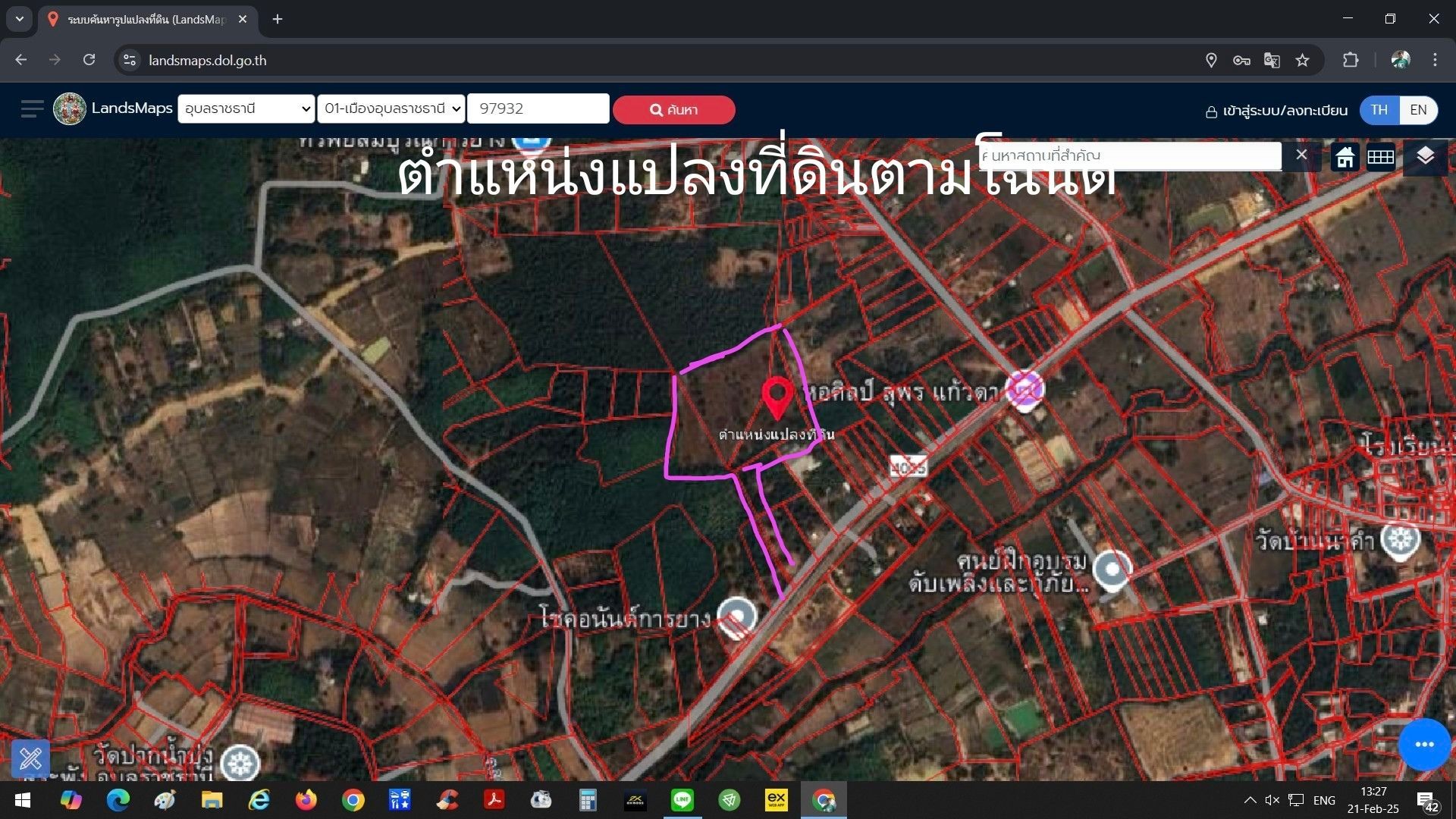Reload the landsmaps page
The image size is (1456, 819).
point(89,60)
